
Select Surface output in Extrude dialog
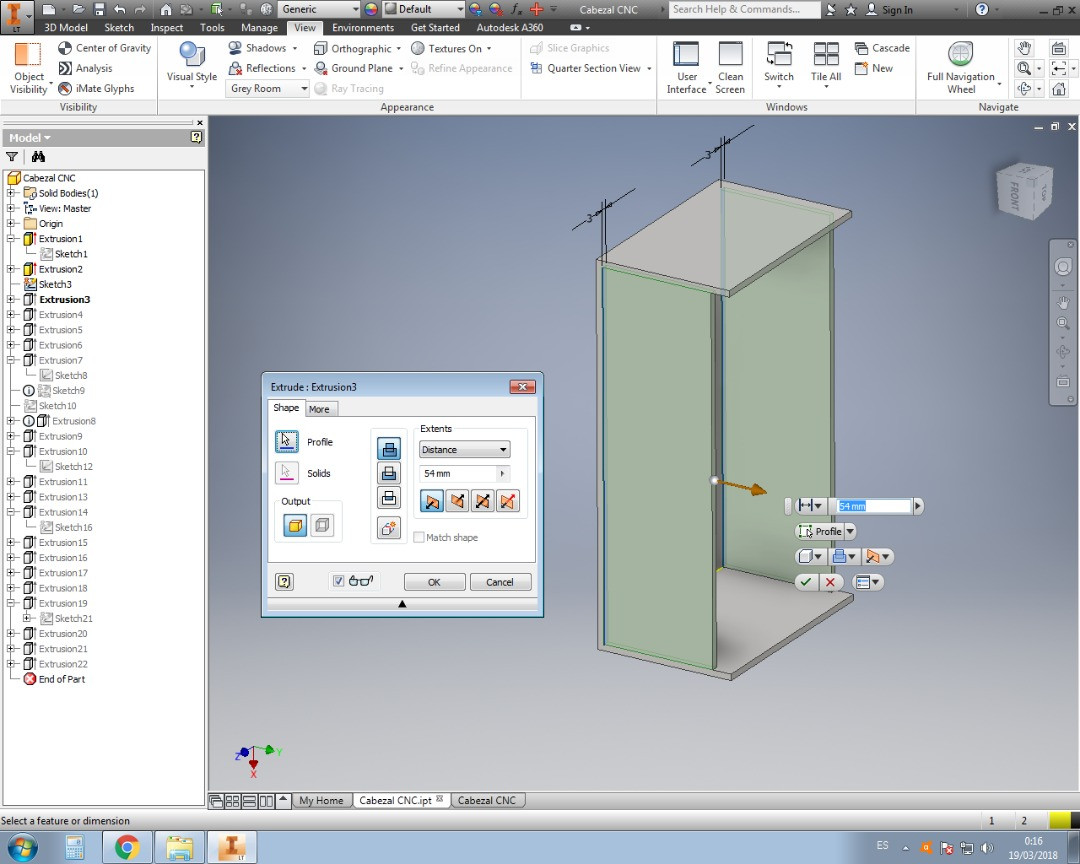(322, 526)
